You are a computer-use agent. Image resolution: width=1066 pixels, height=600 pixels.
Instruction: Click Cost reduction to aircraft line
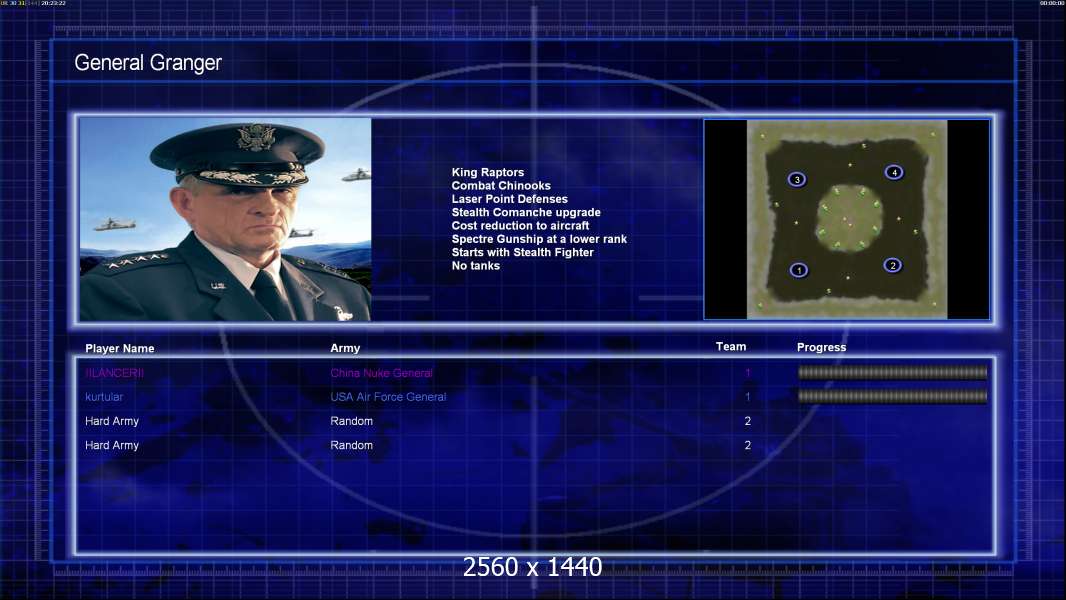(520, 226)
